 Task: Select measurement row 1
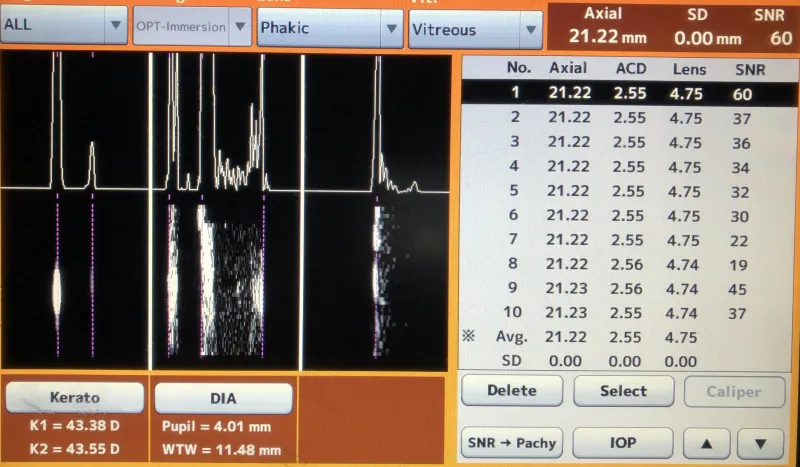[630, 94]
